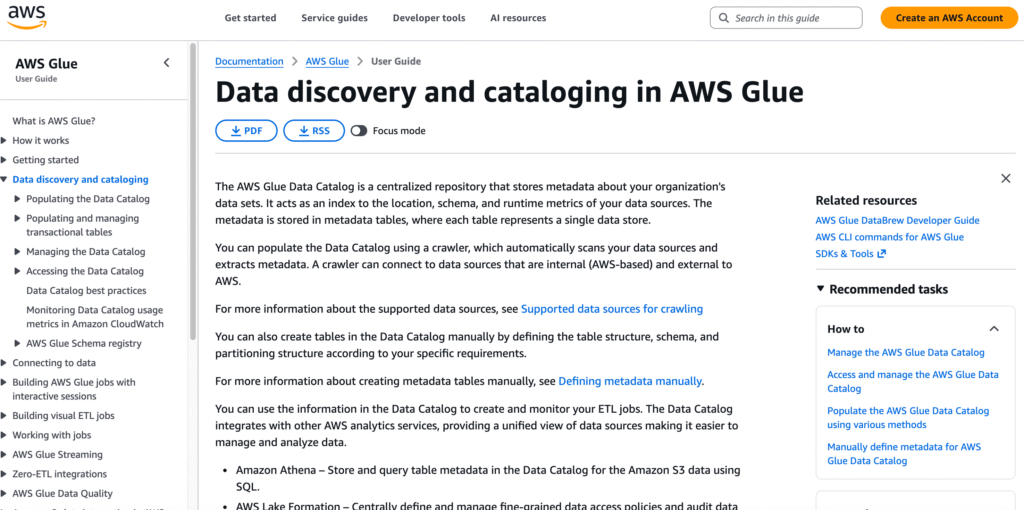Screen dimensions: 1024x510
Task: Click the Search in this guide field
Action: (786, 18)
